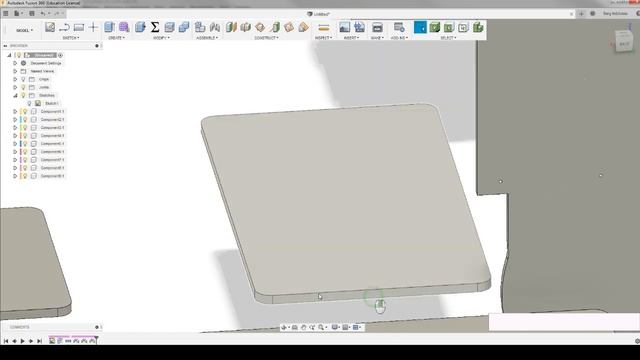The image size is (640, 360).
Task: Select the Pan hand icon in navigation bar
Action: [304, 327]
